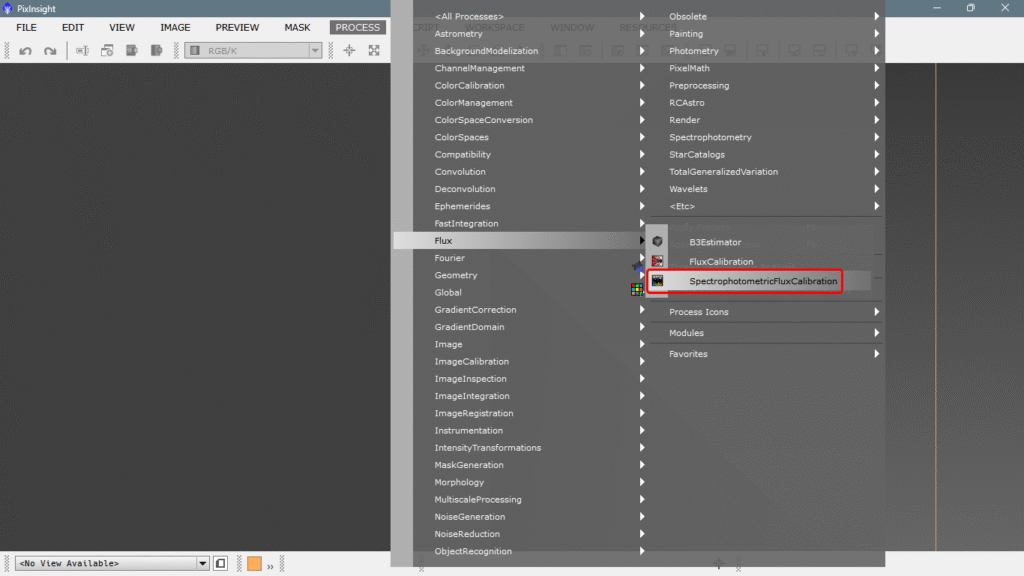Click the B3Estimator process icon
The height and width of the screenshot is (576, 1024).
click(658, 242)
